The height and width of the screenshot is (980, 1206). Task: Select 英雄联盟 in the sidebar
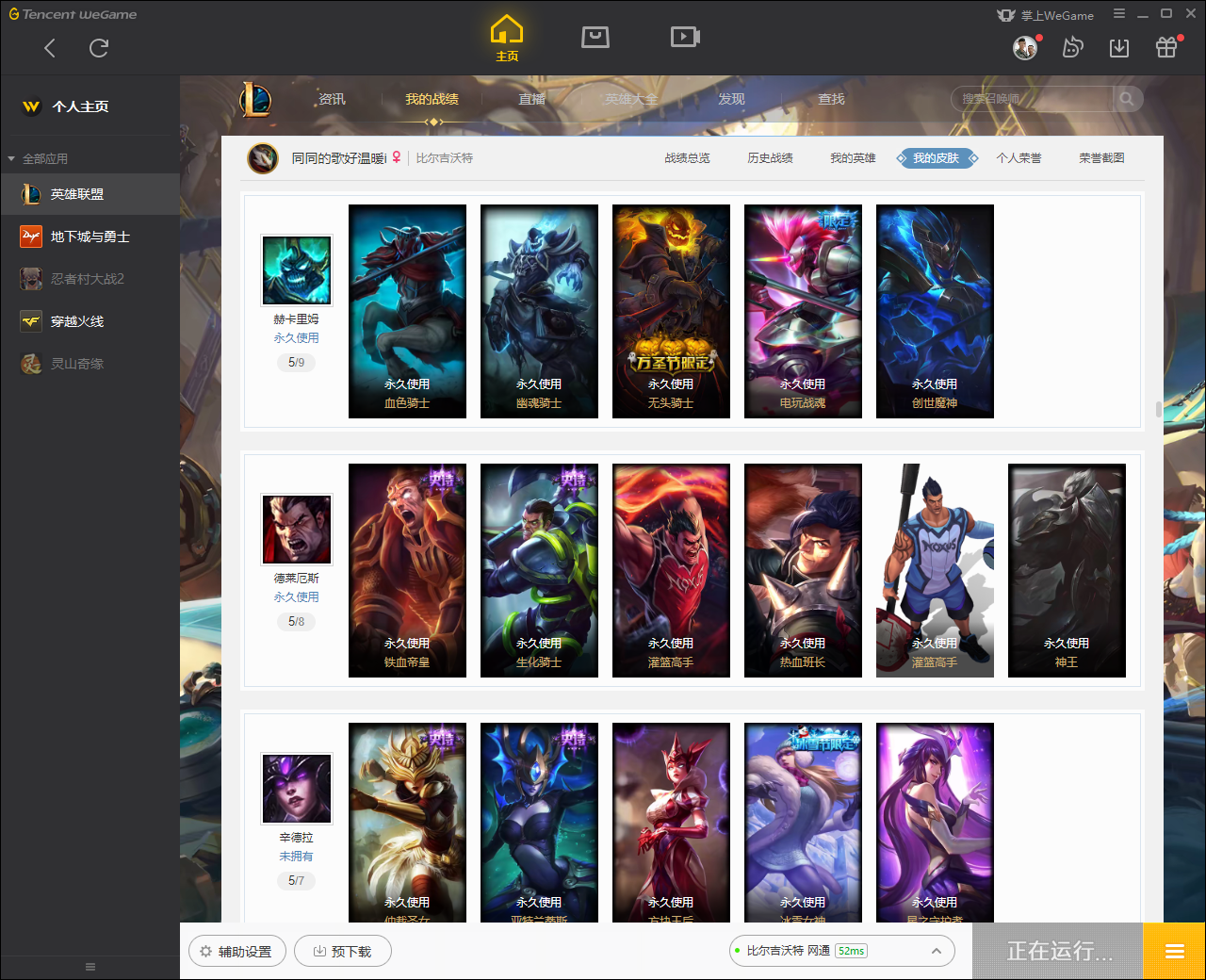90,194
